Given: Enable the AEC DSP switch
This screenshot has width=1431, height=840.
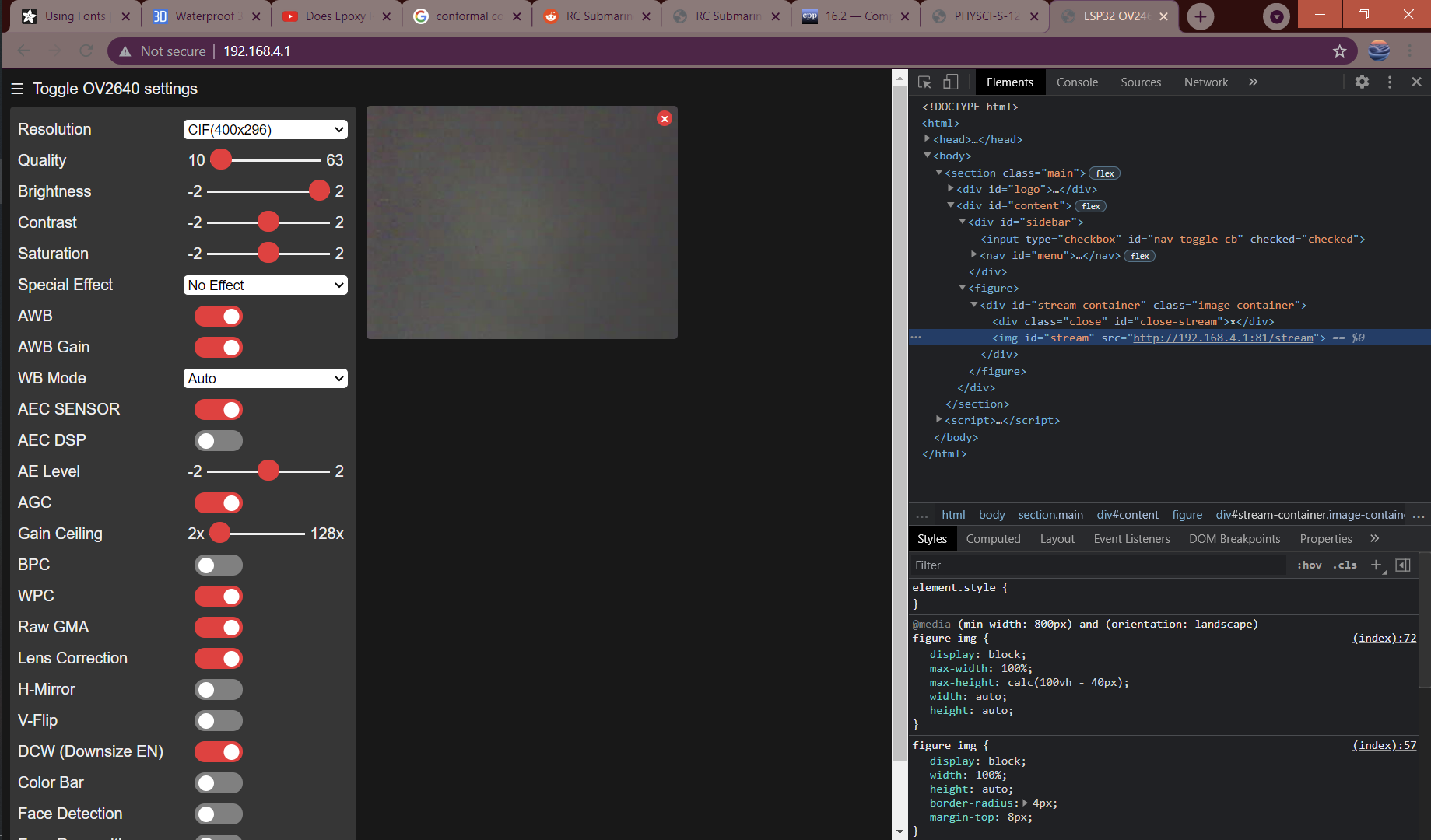Looking at the screenshot, I should (x=219, y=440).
